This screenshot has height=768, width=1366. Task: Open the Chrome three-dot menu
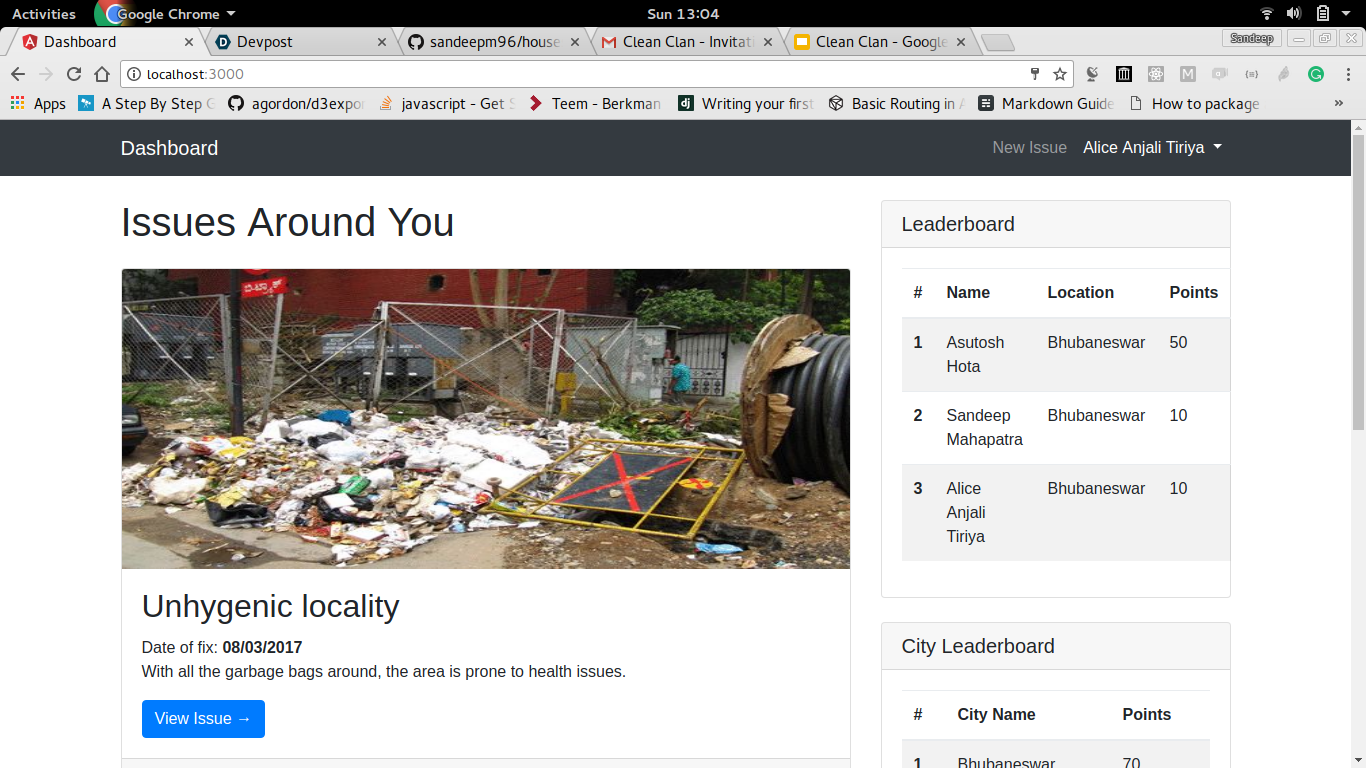(x=1346, y=74)
